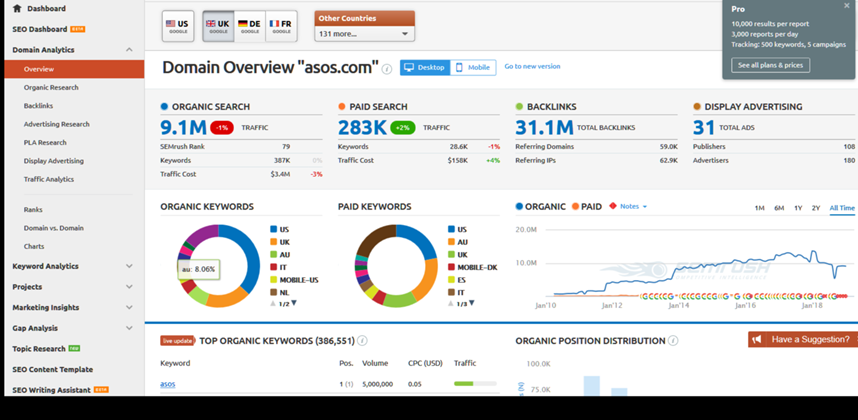Click See all plans & prices button
The image size is (858, 420).
click(770, 65)
